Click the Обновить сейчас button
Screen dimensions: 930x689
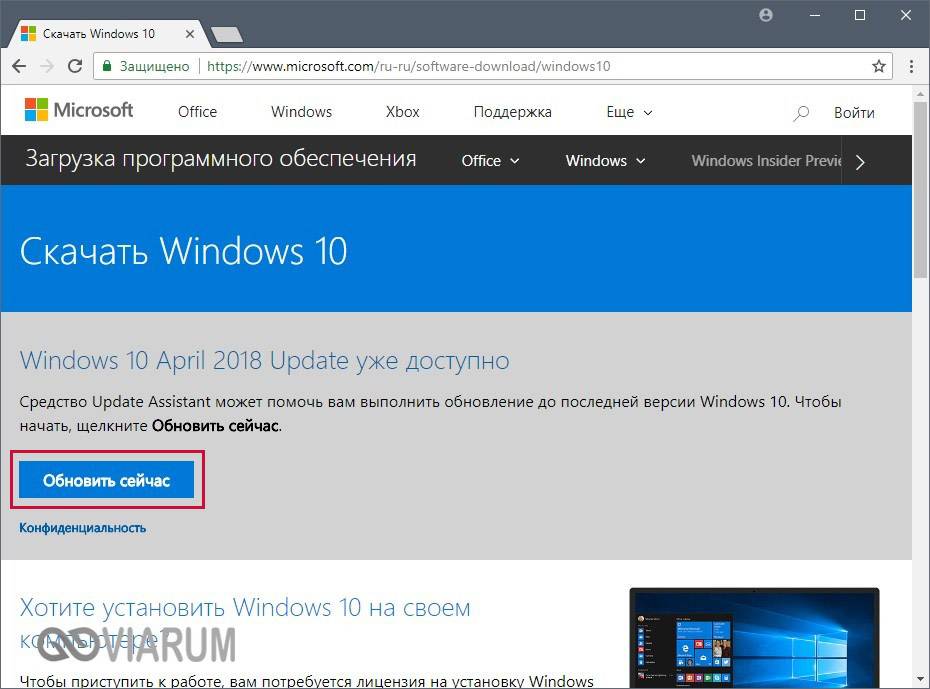(x=107, y=480)
